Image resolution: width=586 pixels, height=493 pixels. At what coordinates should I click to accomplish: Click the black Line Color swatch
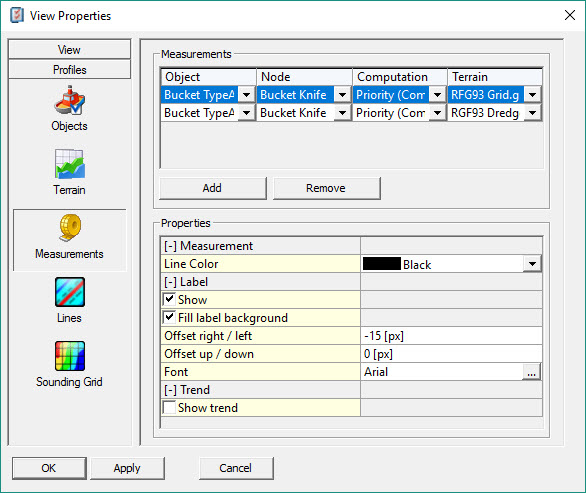[382, 264]
